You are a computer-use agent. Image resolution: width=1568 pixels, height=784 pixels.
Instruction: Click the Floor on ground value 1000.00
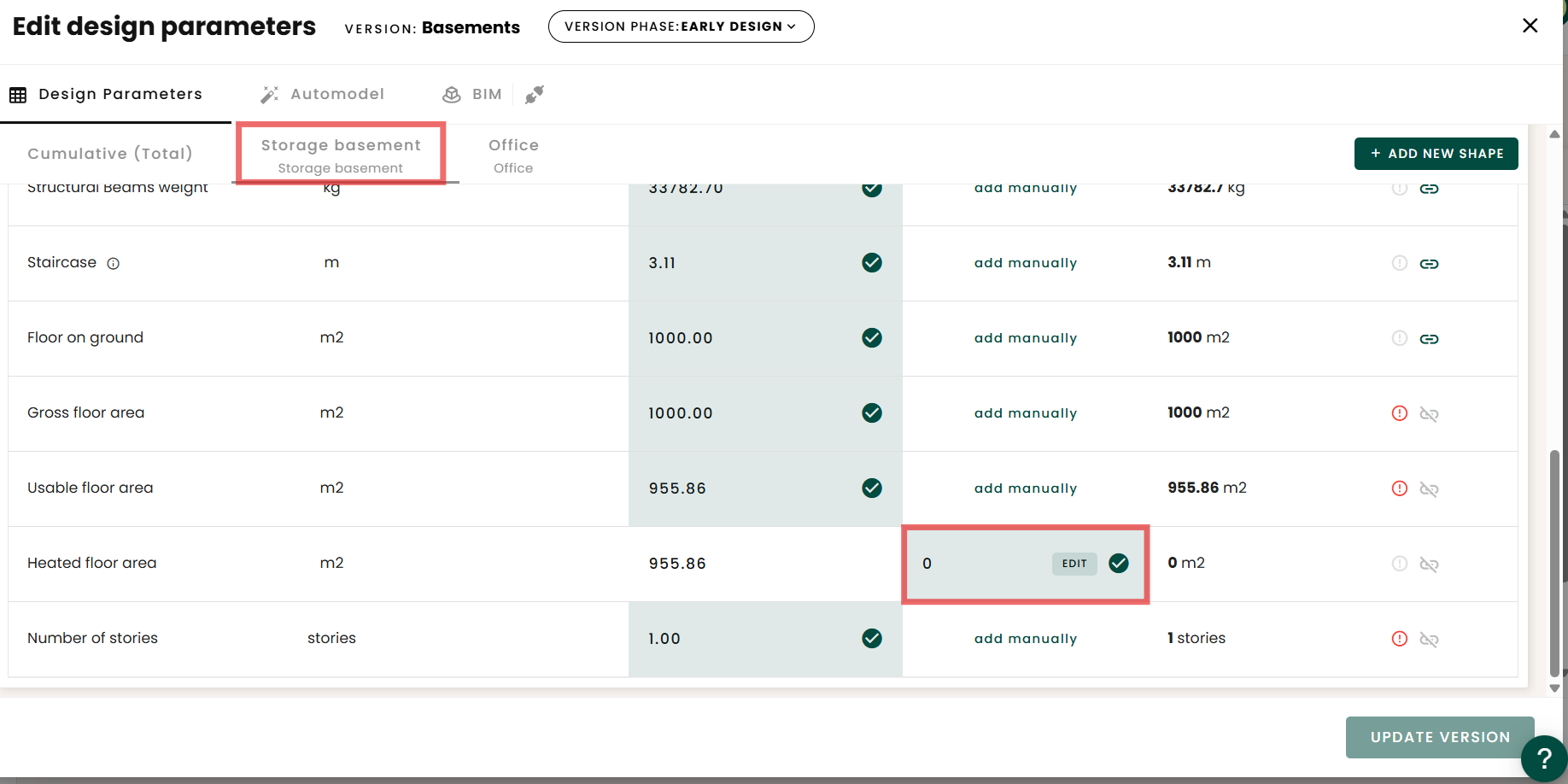point(681,338)
